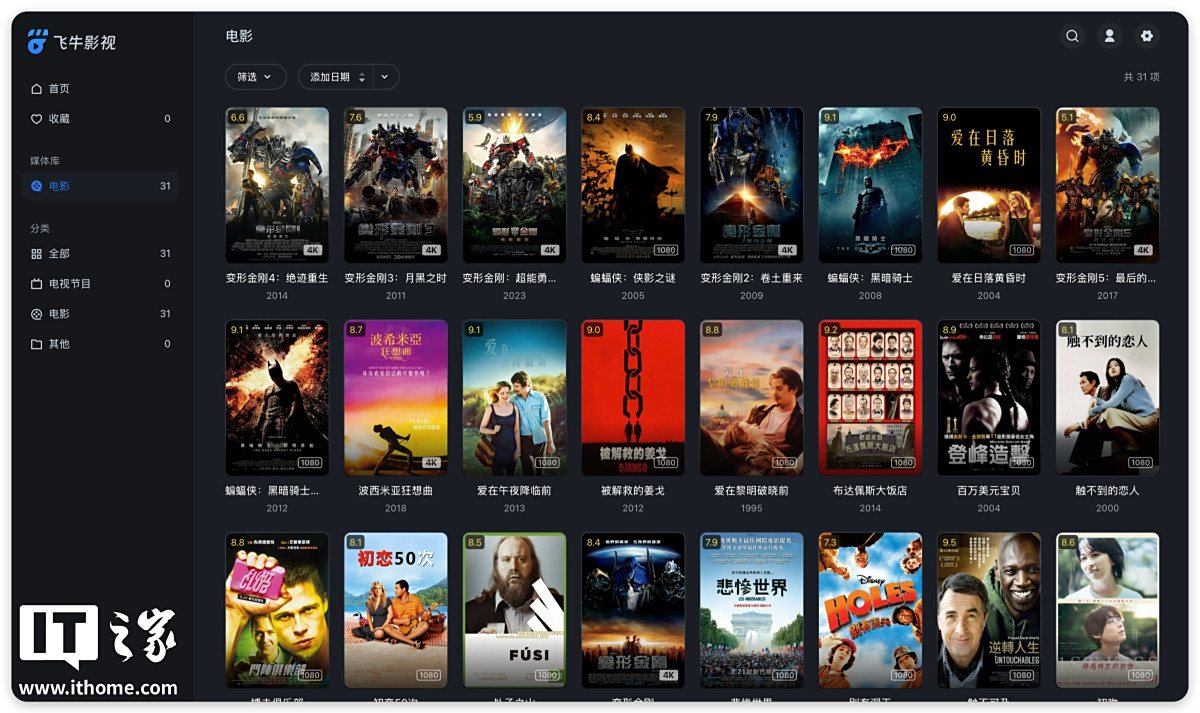Select 电视节目 category in sidebar
The width and height of the screenshot is (1200, 713).
tap(69, 284)
